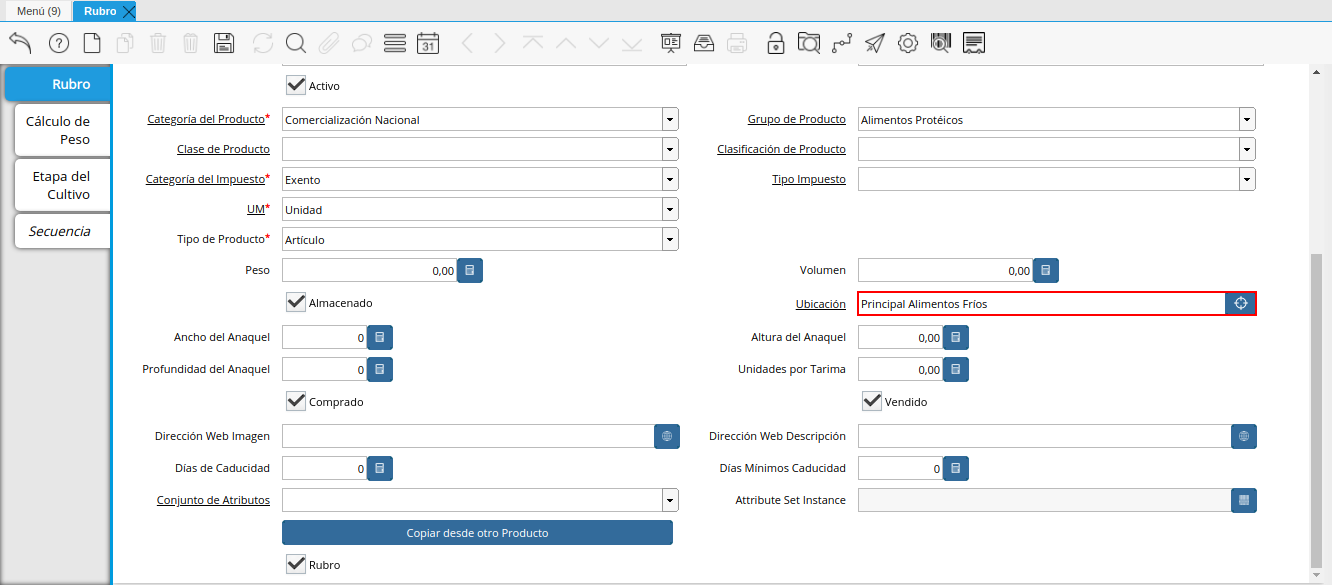This screenshot has width=1332, height=585.
Task: Click the Ubicación field label link
Action: [x=820, y=304]
